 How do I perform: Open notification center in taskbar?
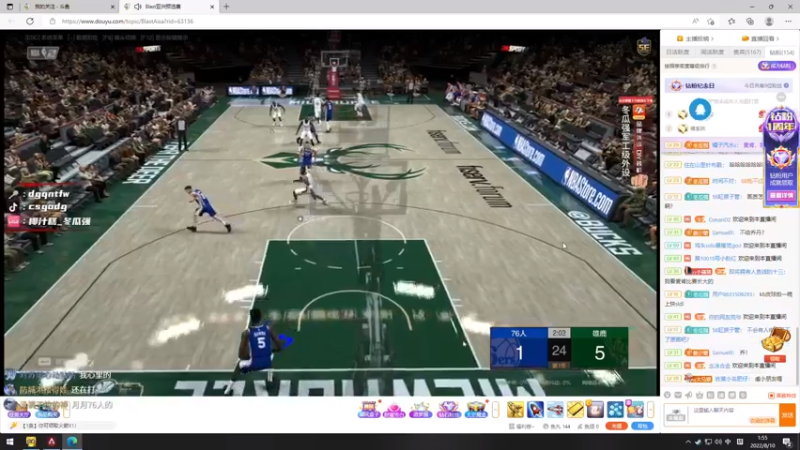pos(788,442)
